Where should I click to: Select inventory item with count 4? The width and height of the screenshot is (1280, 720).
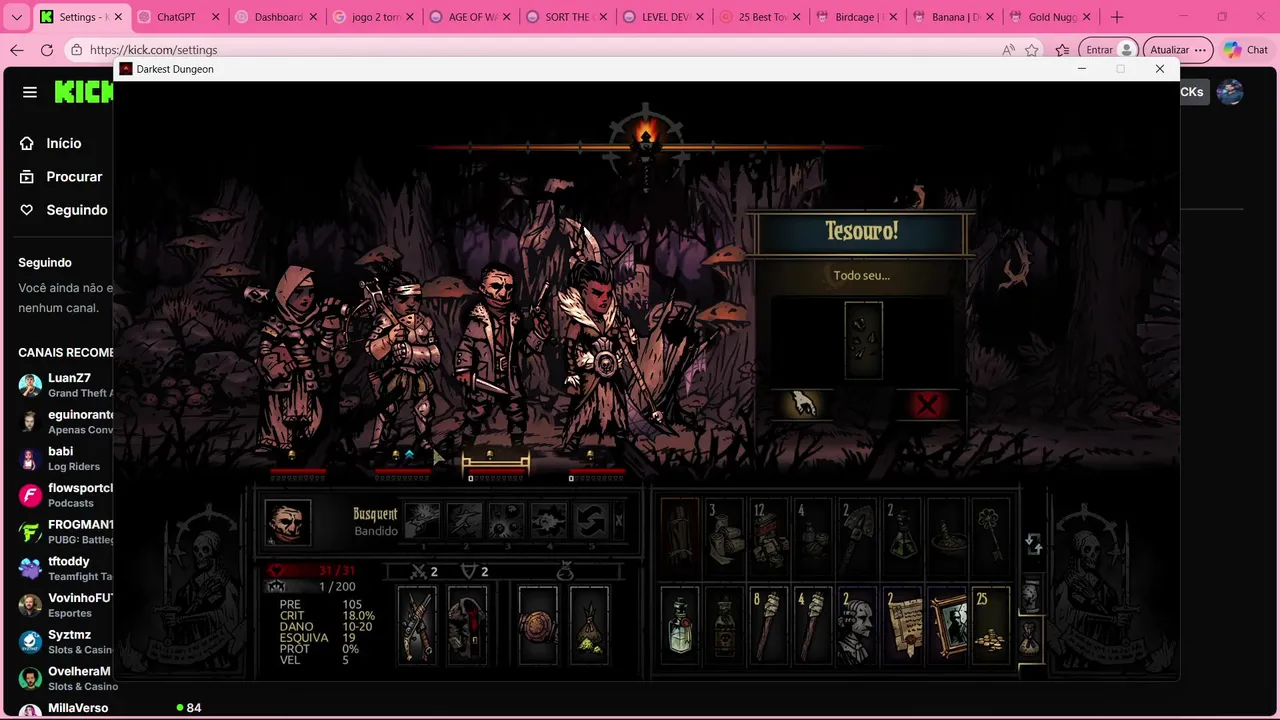(x=813, y=536)
